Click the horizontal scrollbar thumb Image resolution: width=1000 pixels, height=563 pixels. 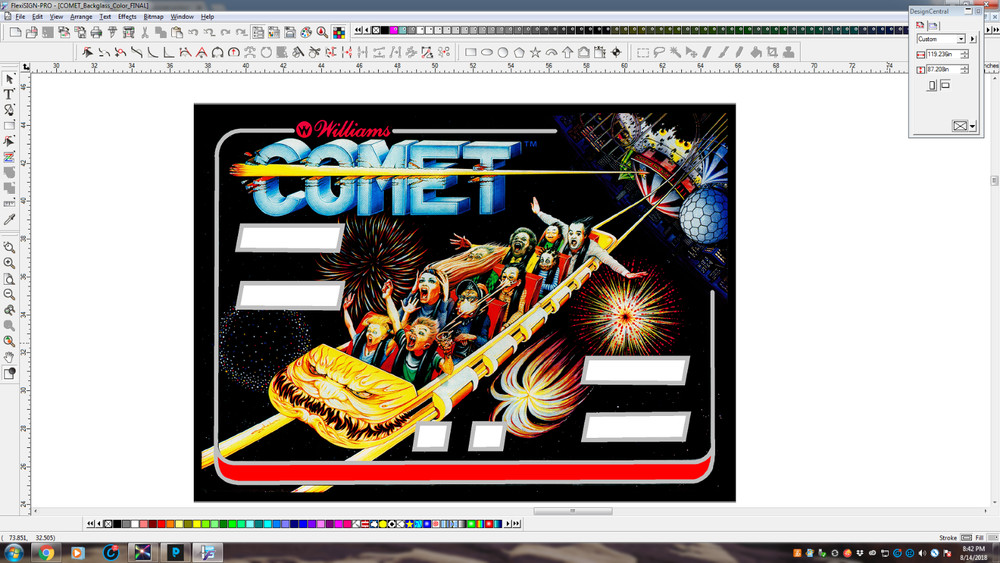(x=573, y=511)
